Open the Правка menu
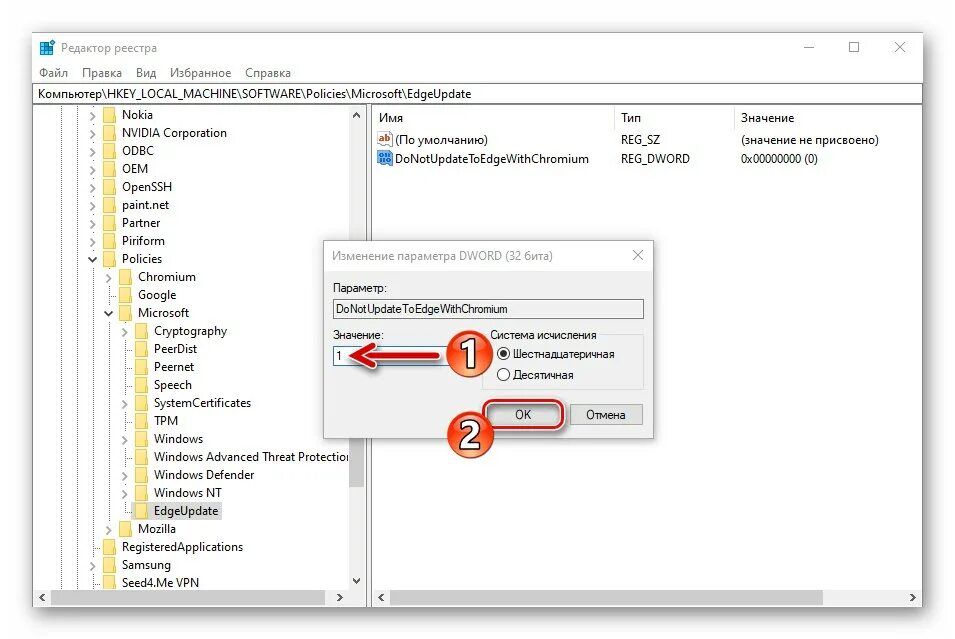The height and width of the screenshot is (639, 955). point(102,72)
